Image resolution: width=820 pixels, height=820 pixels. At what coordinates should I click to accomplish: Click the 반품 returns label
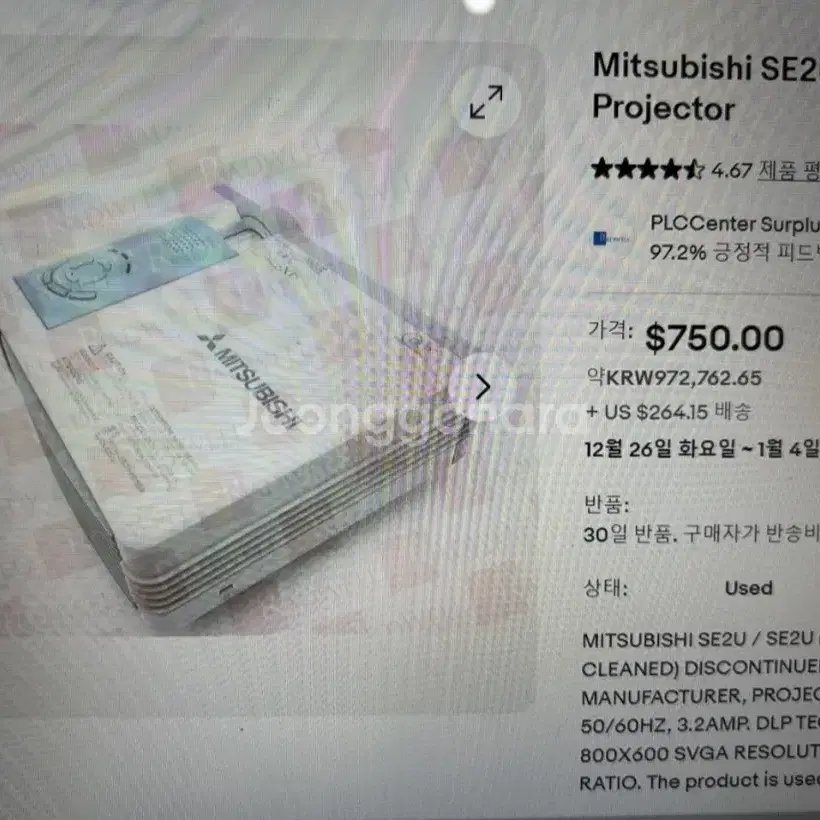coord(607,504)
